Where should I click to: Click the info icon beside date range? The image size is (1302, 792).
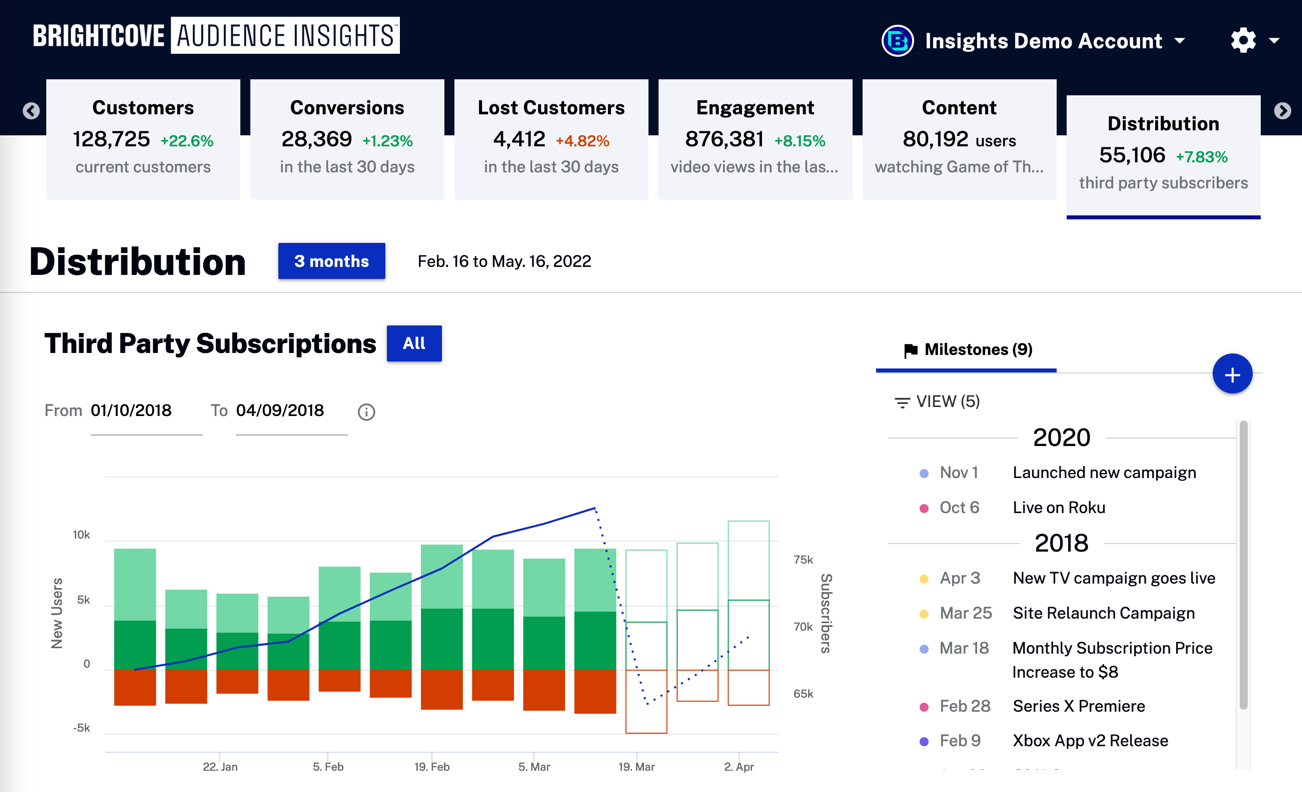[366, 412]
